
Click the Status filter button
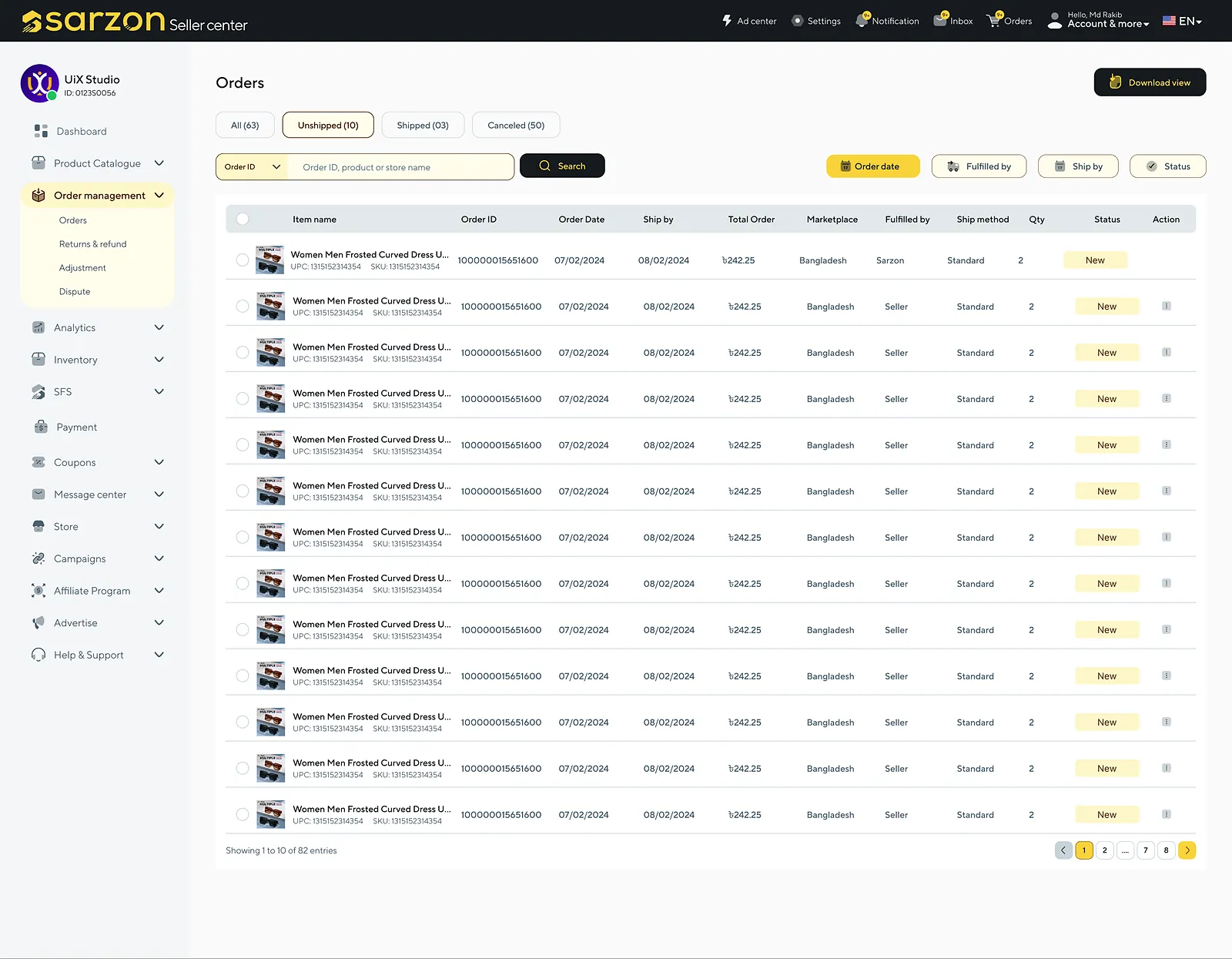coord(1168,166)
